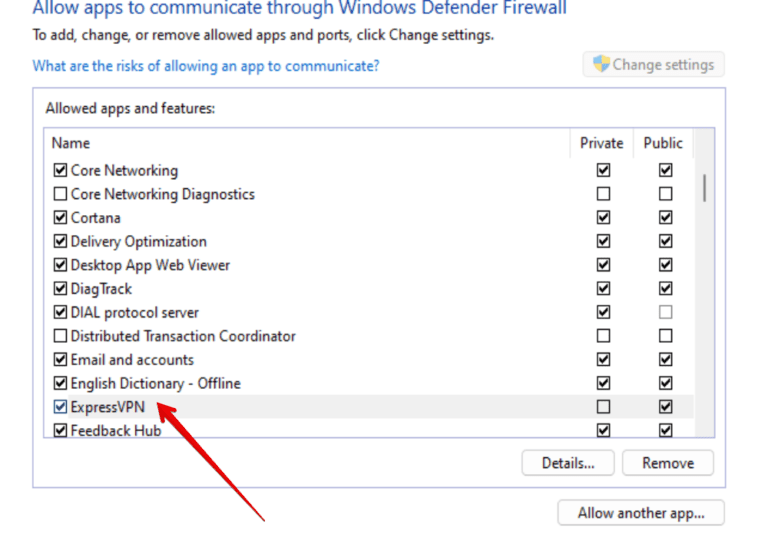The image size is (768, 538).
Task: Open the risks of allowing an app link
Action: (206, 66)
